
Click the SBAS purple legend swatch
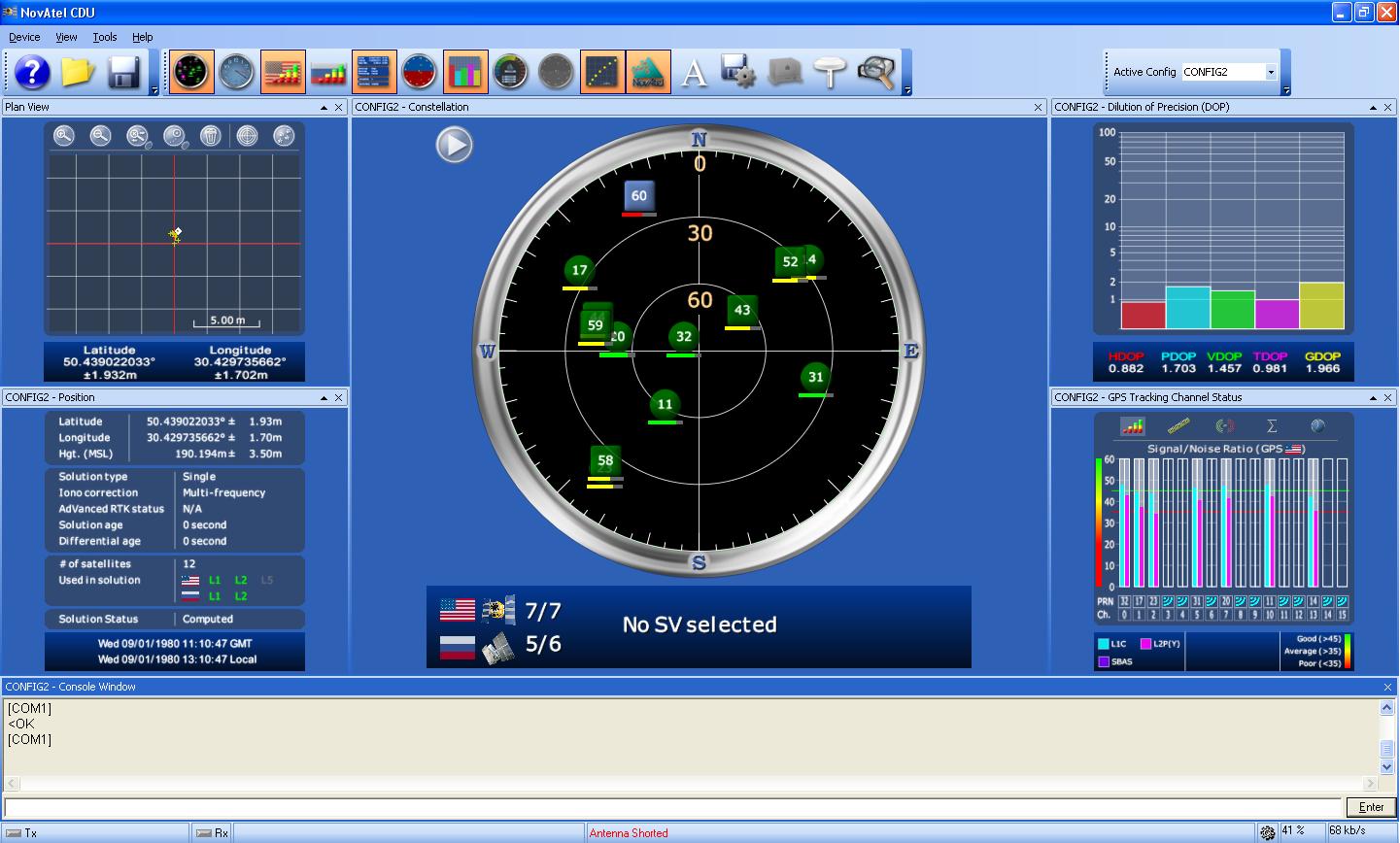(1104, 662)
